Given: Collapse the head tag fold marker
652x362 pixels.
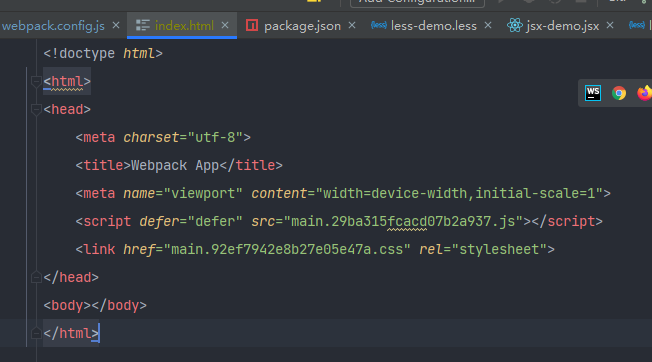Looking at the screenshot, I should pos(36,109).
